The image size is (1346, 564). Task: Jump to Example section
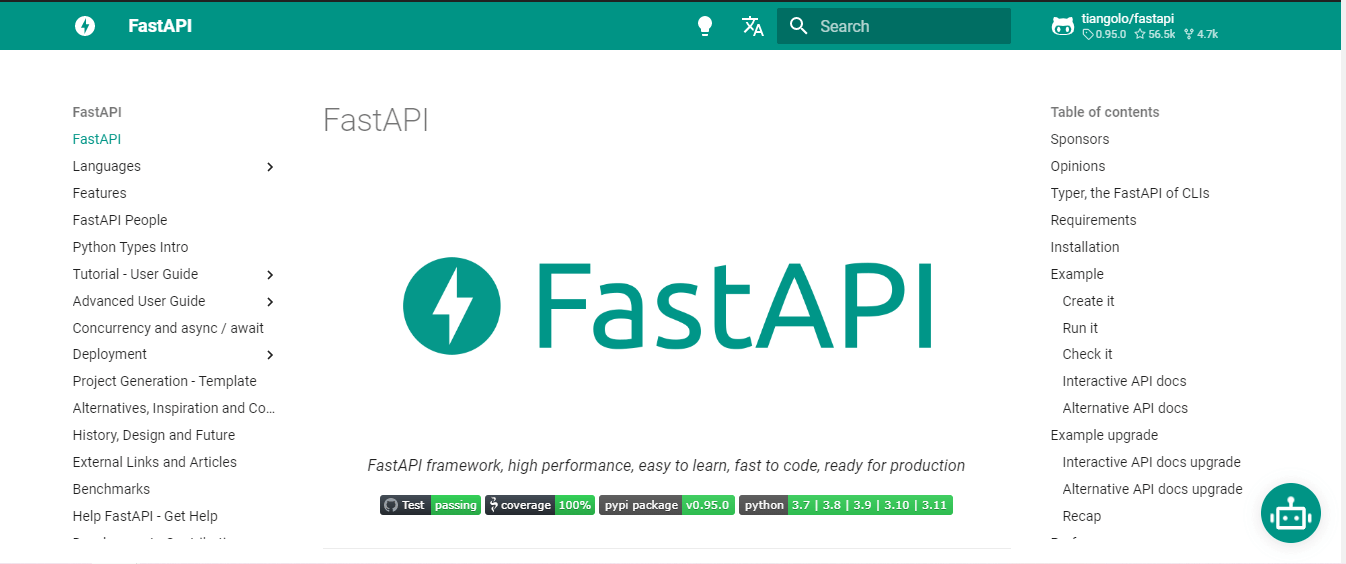tap(1077, 274)
